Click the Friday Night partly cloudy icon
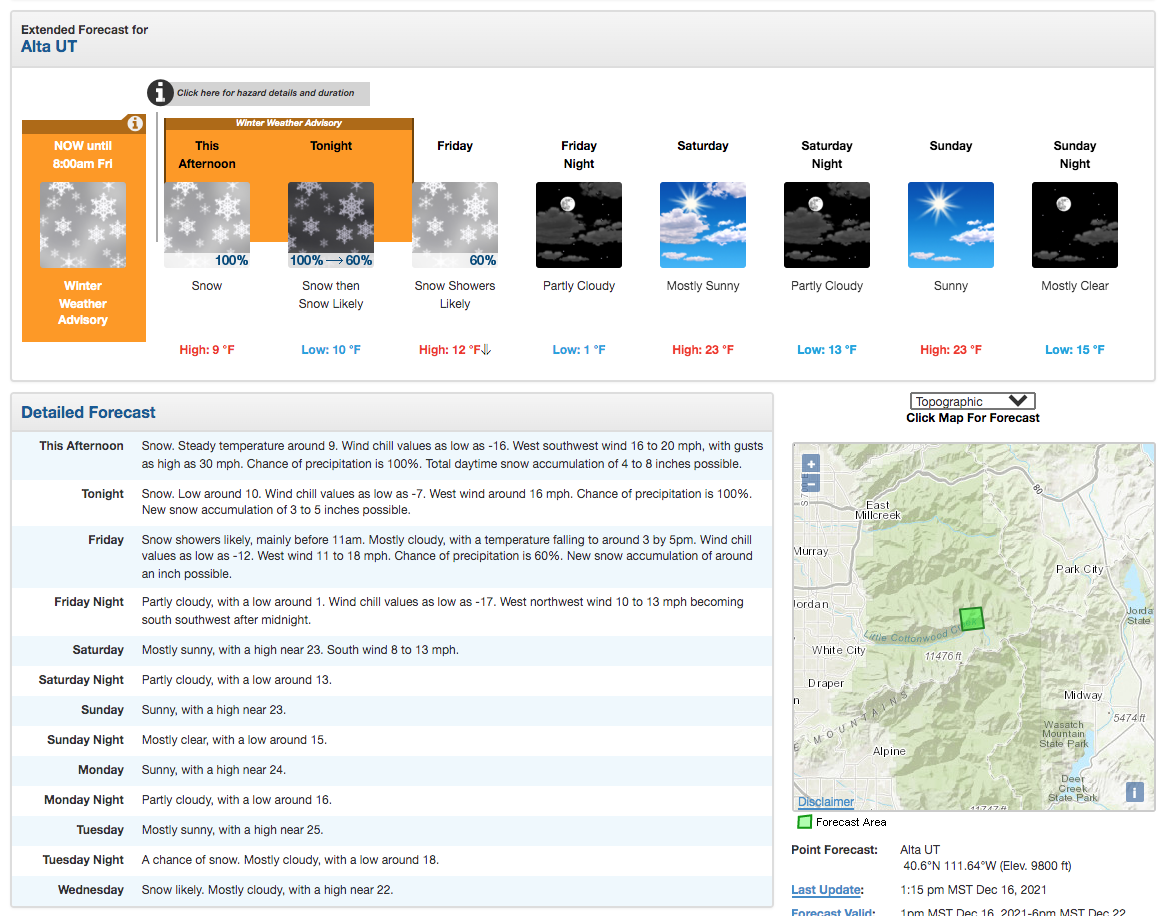 579,225
